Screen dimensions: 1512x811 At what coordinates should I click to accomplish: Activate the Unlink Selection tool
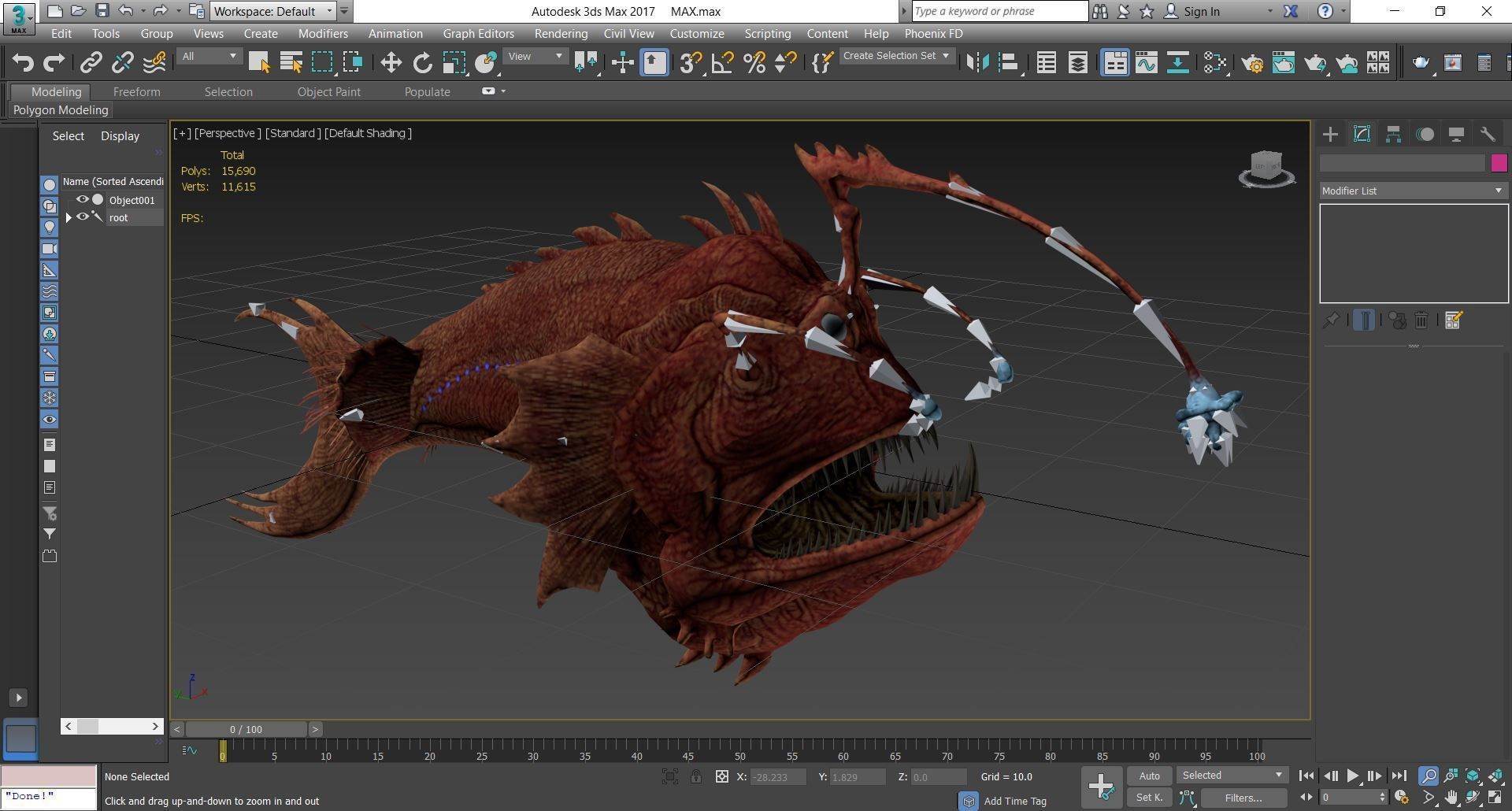point(123,63)
